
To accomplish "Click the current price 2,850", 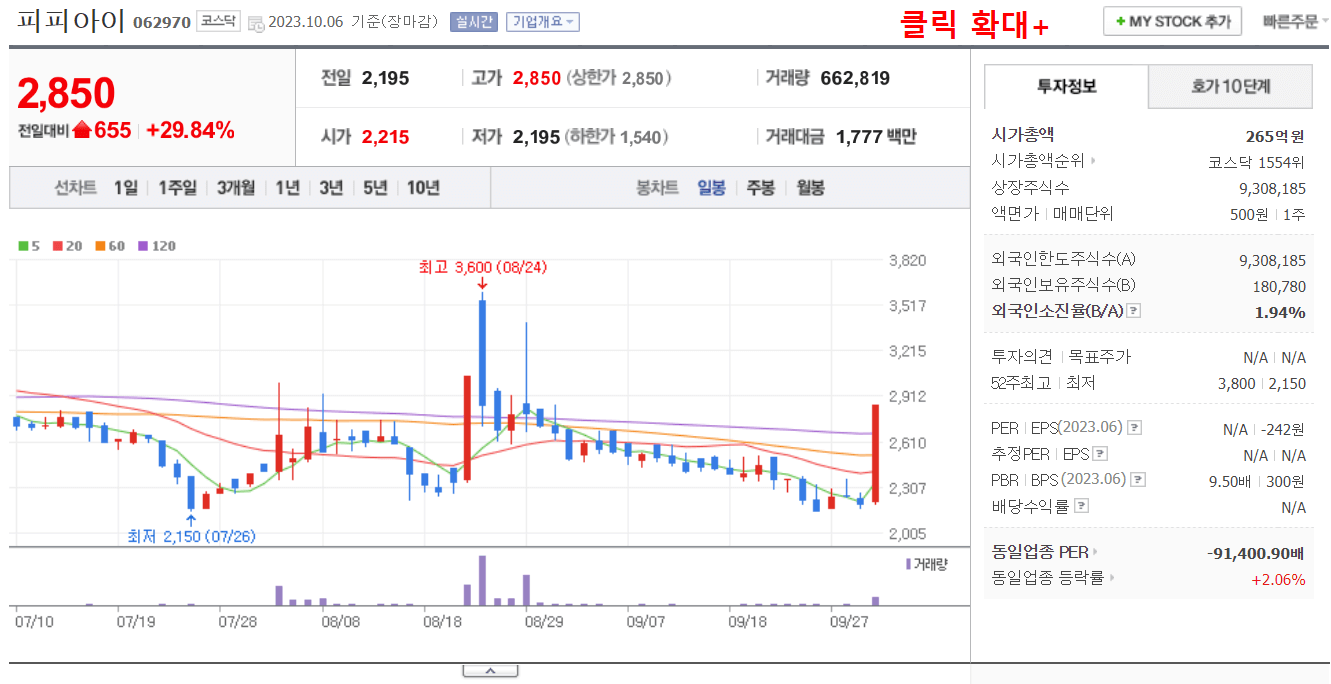I will 67,94.
